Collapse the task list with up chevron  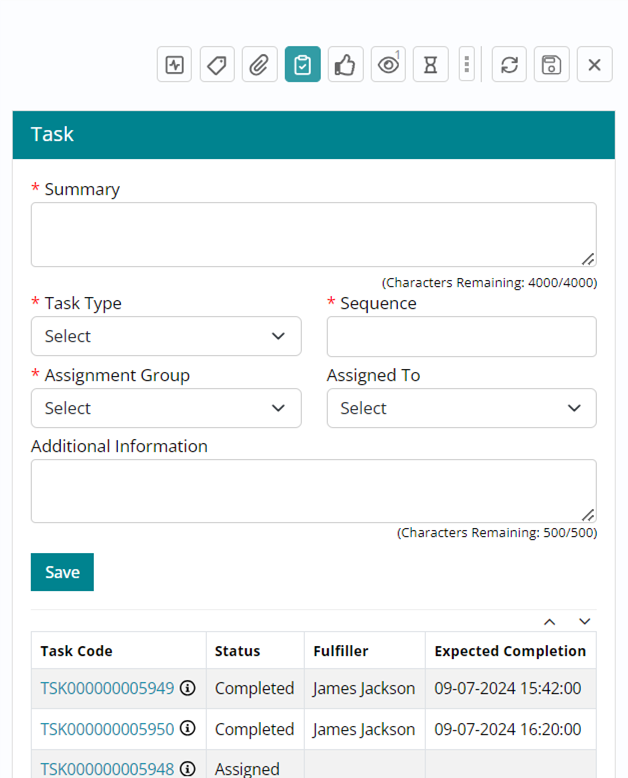(549, 622)
